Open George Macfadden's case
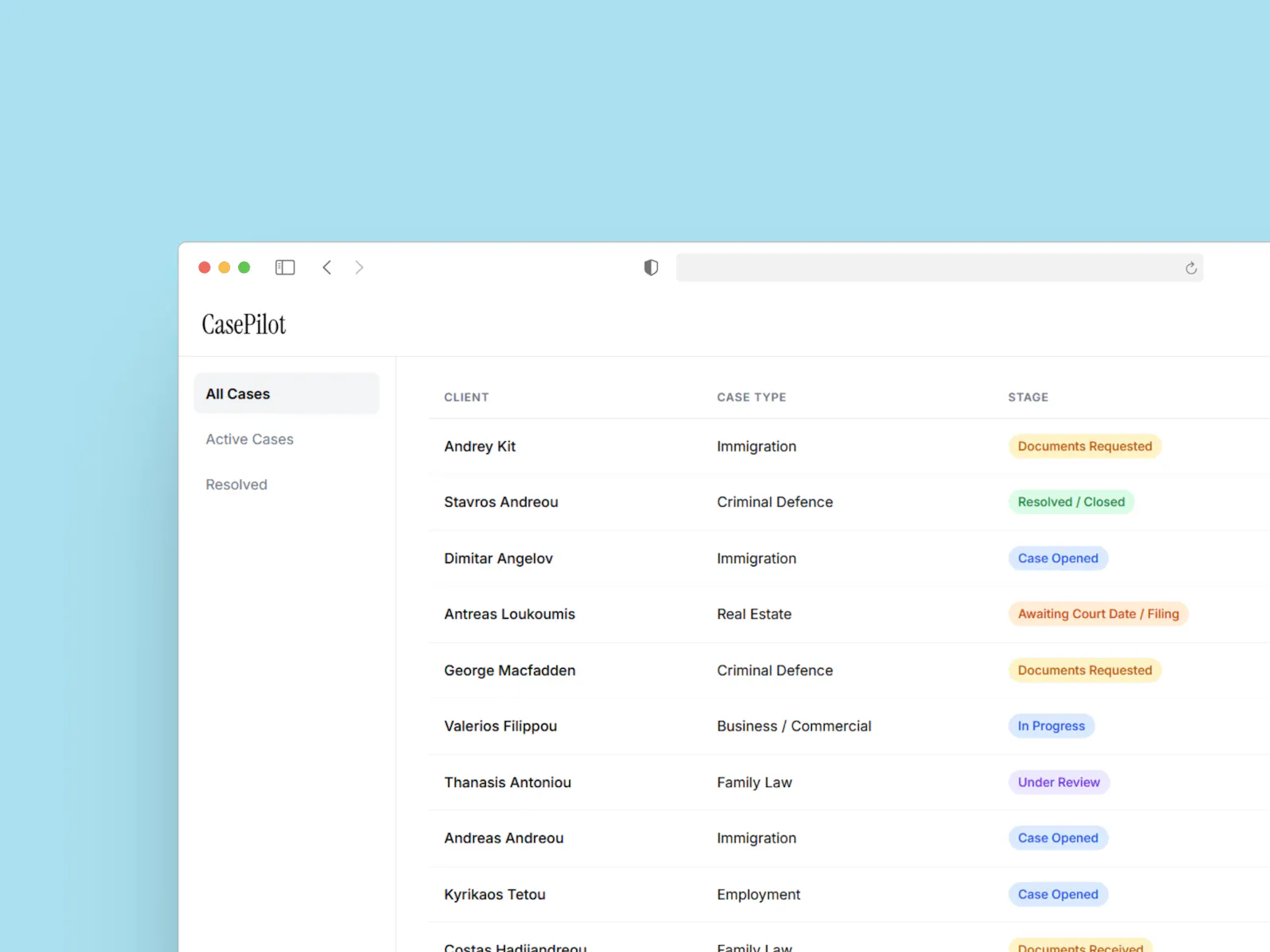 510,670
